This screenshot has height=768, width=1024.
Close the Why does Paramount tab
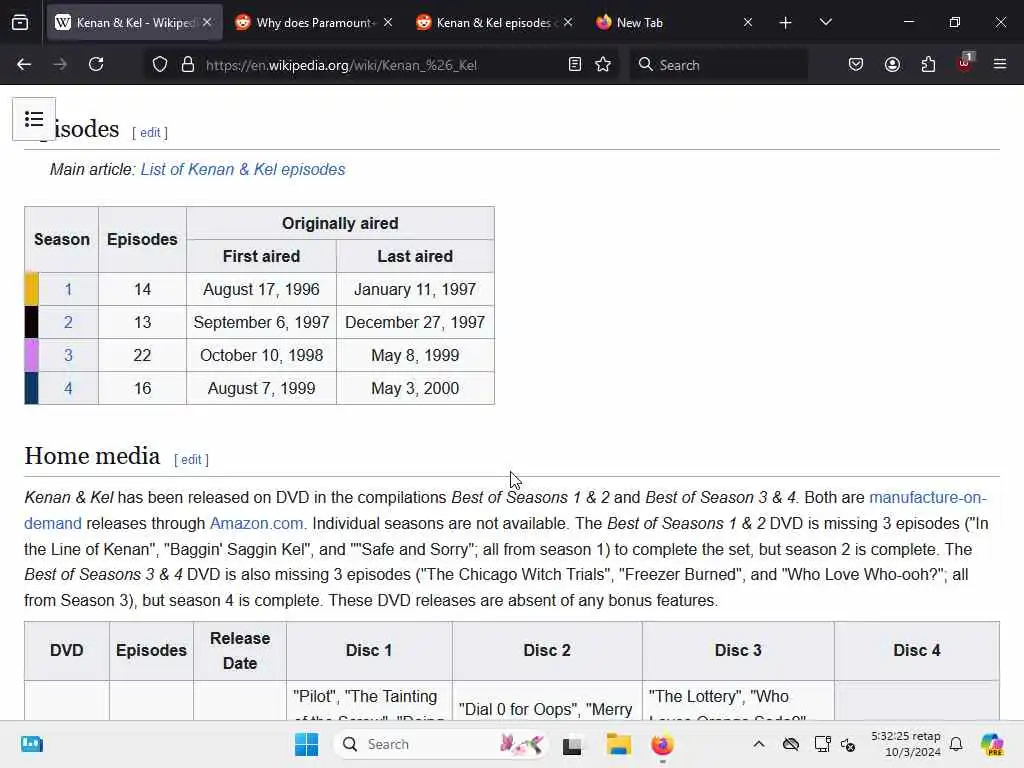point(388,23)
